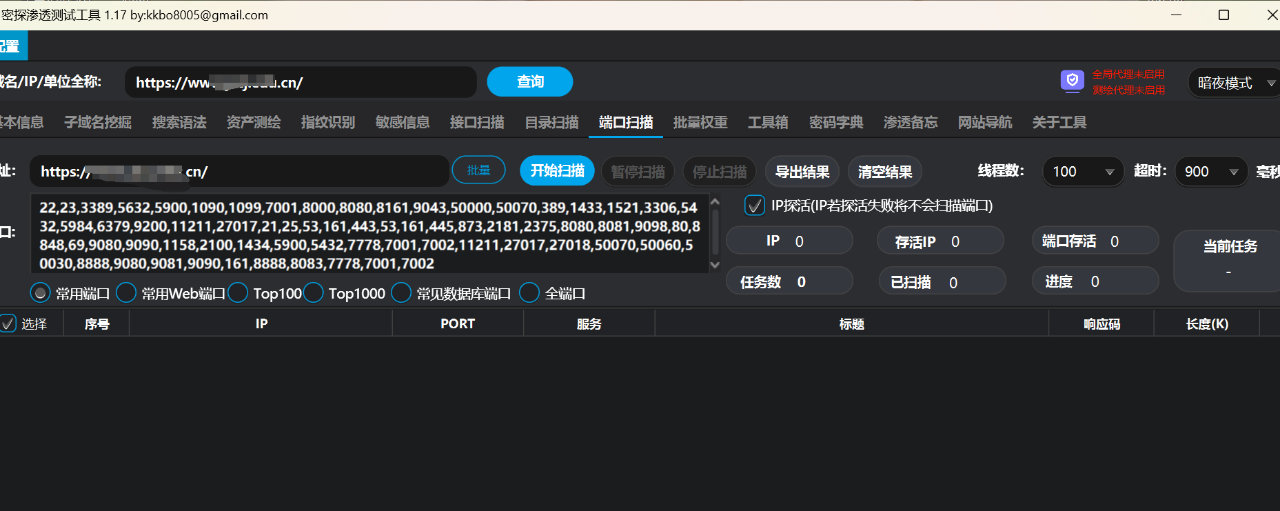Select the 常用Web端口 radio button
Screen dimensions: 1280x511
pos(126,293)
